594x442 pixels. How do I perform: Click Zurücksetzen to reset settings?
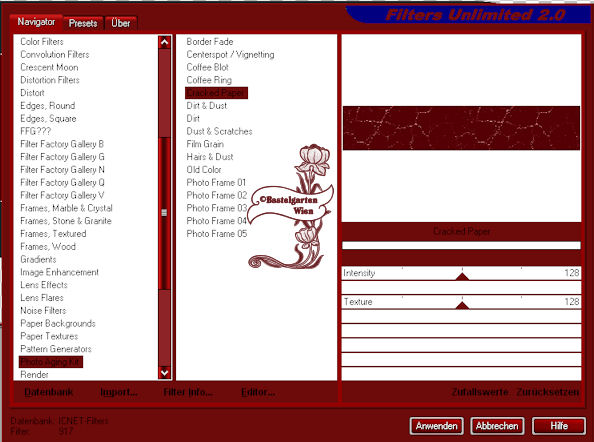[547, 392]
